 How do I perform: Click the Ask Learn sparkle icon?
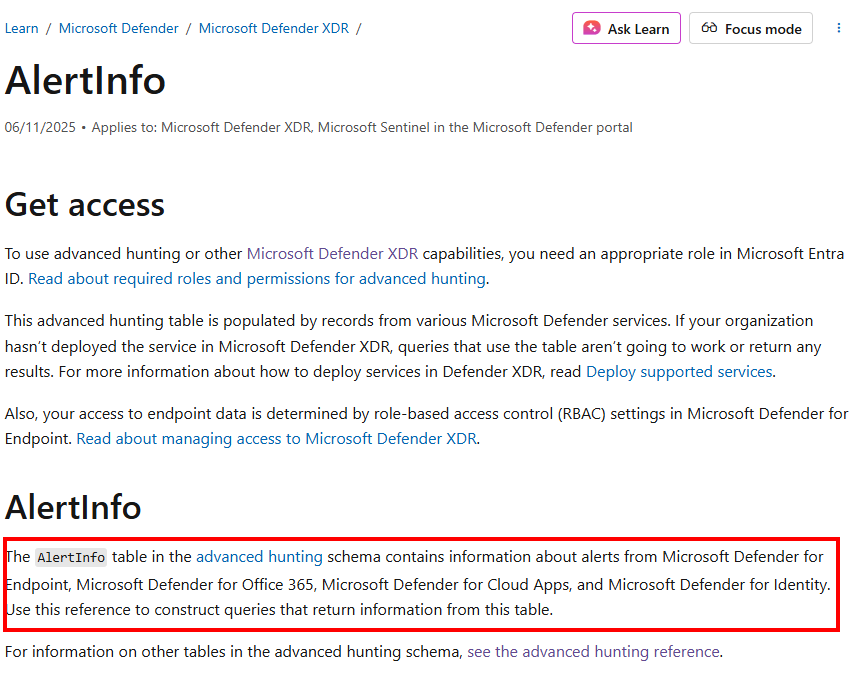592,29
